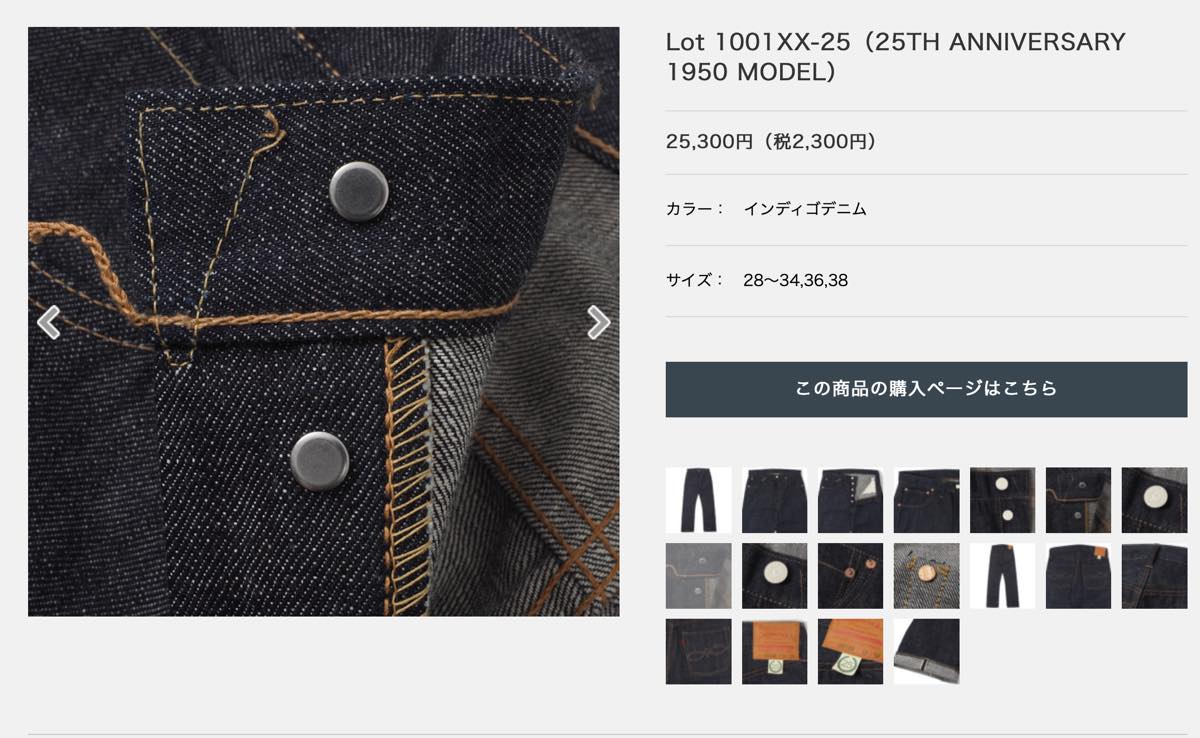Select the back waist with leather patch thumbnail
1200x738 pixels.
[x=1078, y=576]
